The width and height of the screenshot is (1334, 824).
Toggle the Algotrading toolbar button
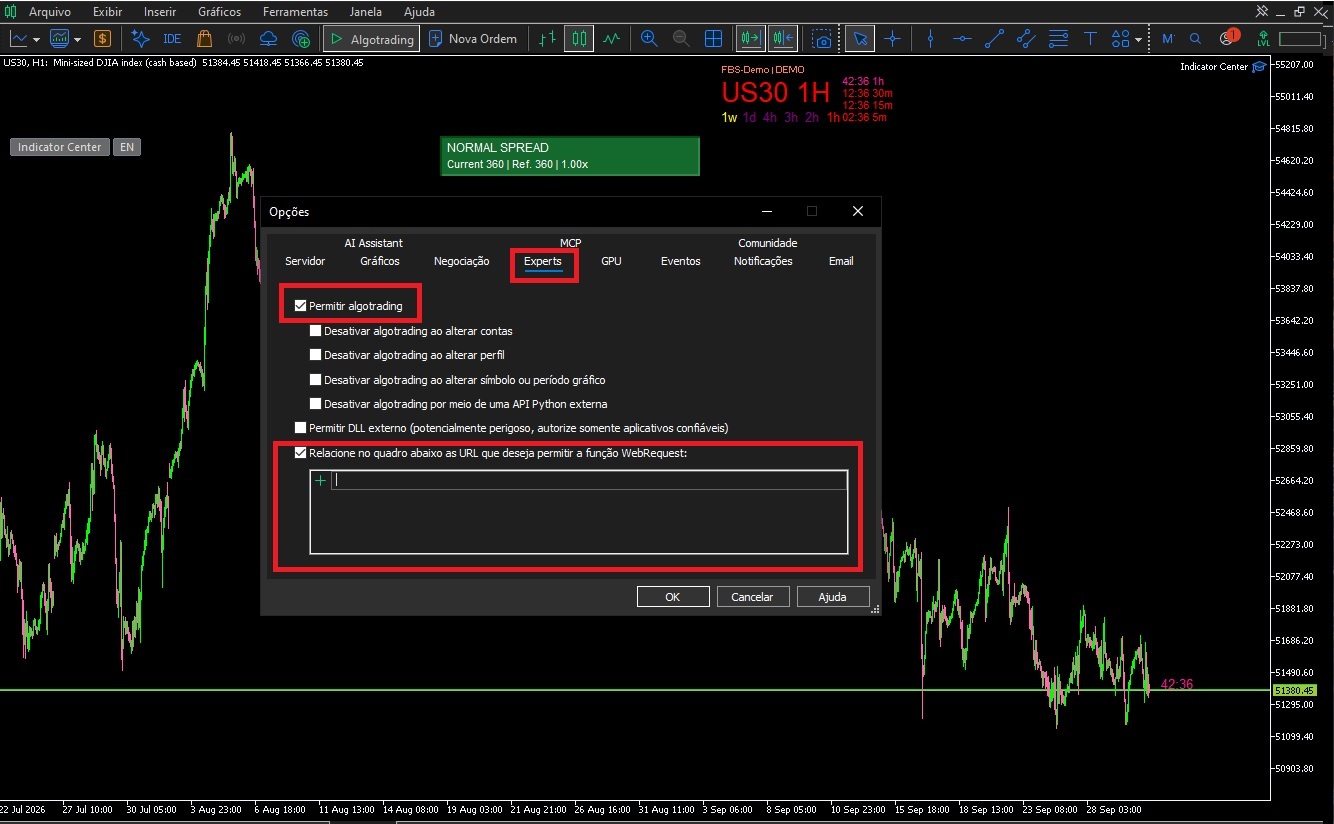(371, 39)
